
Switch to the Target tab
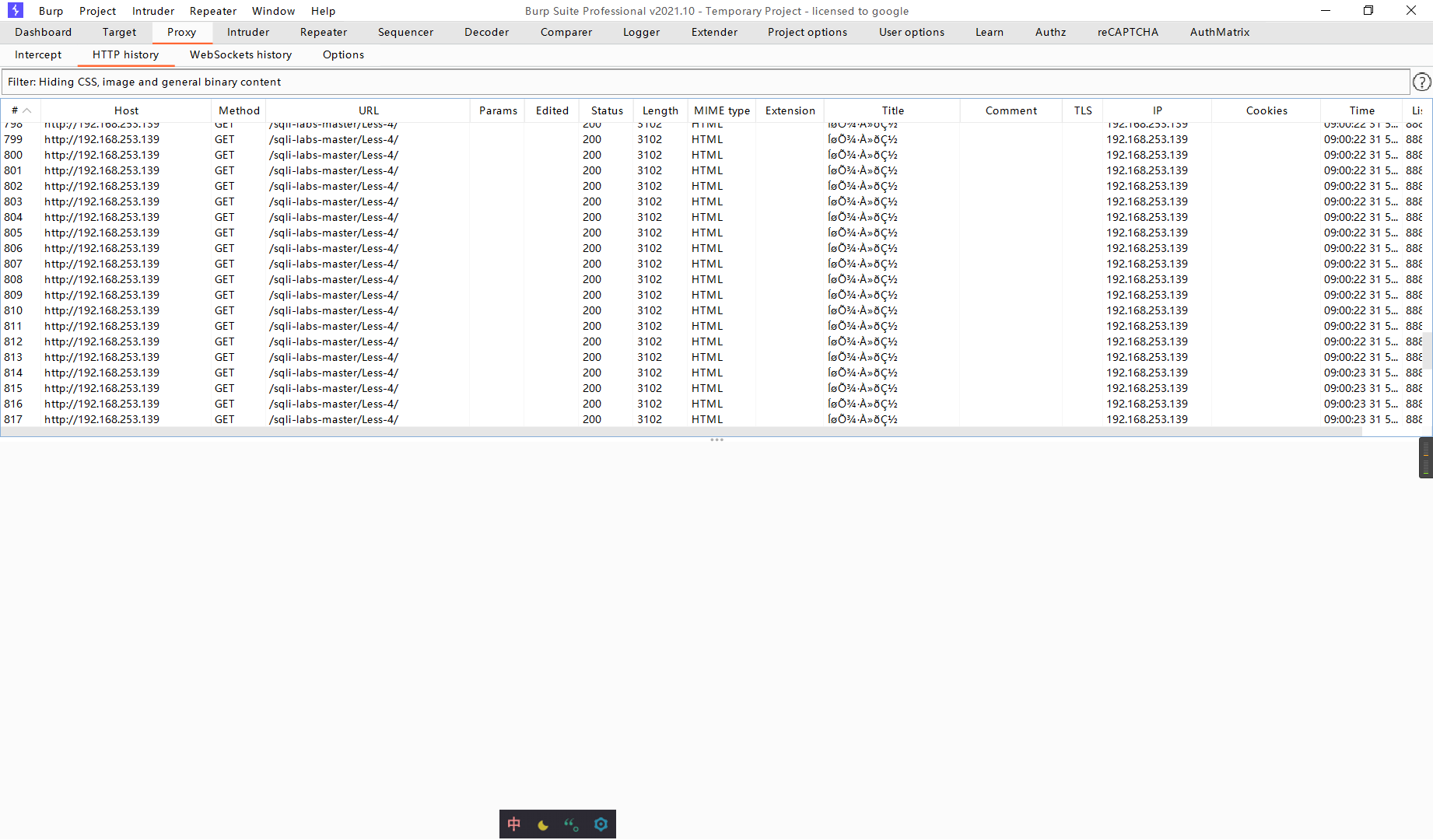coord(119,32)
